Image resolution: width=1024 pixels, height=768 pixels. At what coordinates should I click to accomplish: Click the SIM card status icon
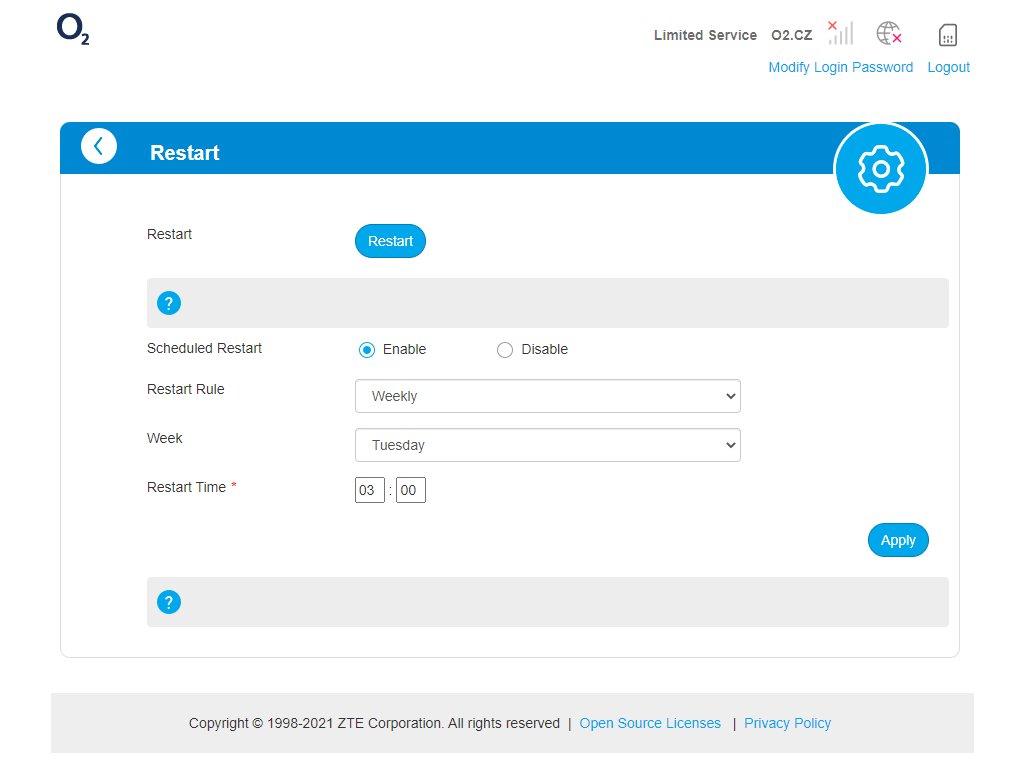coord(947,35)
